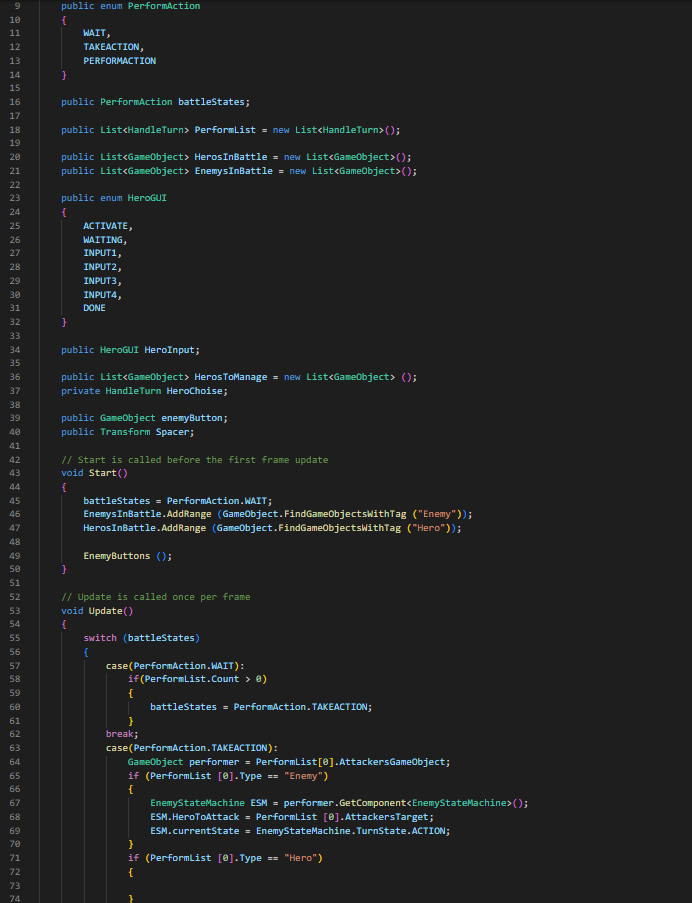Viewport: 692px width, 903px height.
Task: Click the break keyword on line 62
Action: tap(119, 733)
